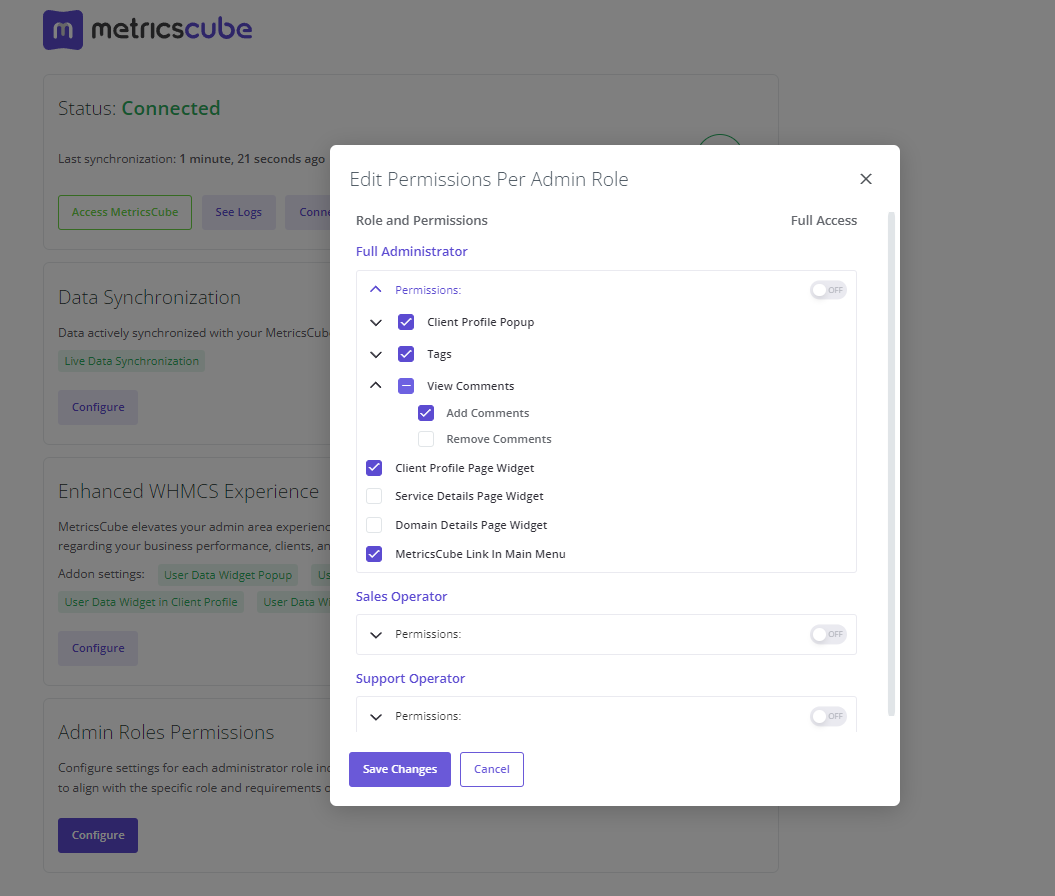Viewport: 1055px width, 896px height.
Task: Click the Full Access column header
Action: [x=824, y=221]
